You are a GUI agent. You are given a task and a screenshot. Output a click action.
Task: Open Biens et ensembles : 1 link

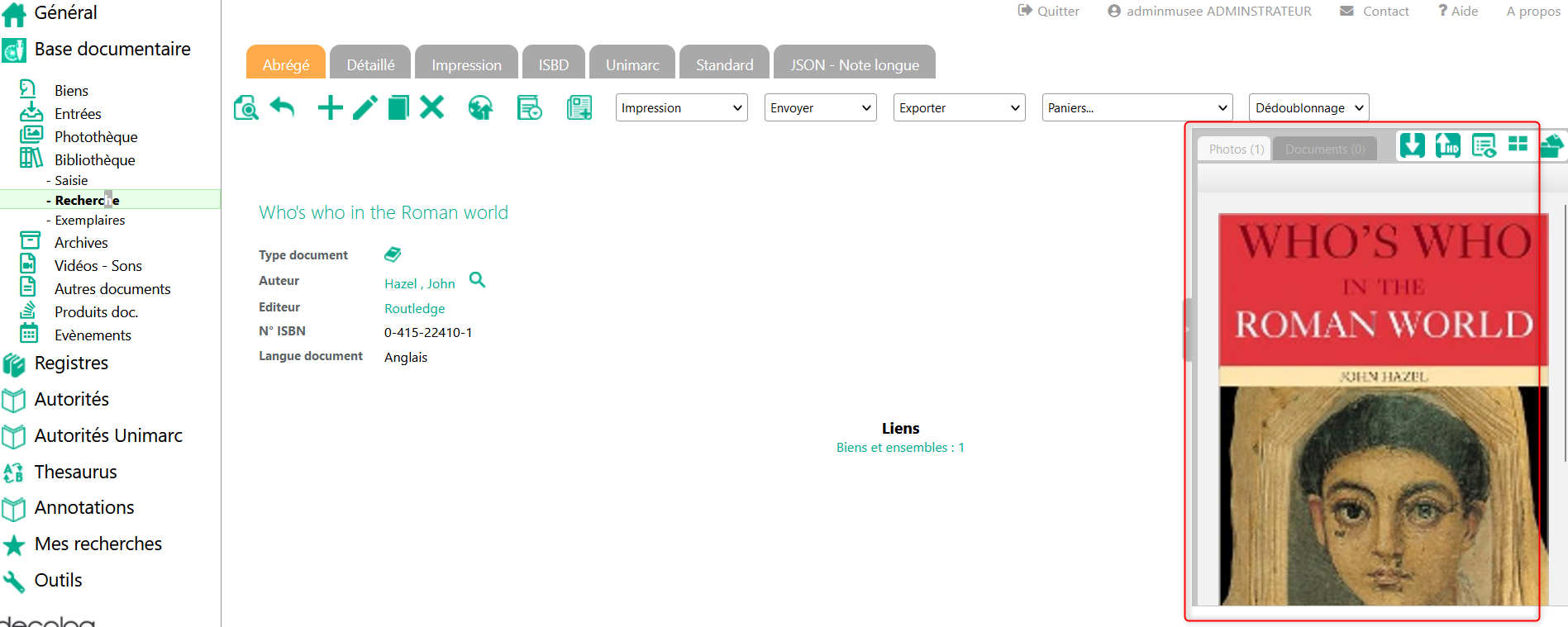point(900,447)
